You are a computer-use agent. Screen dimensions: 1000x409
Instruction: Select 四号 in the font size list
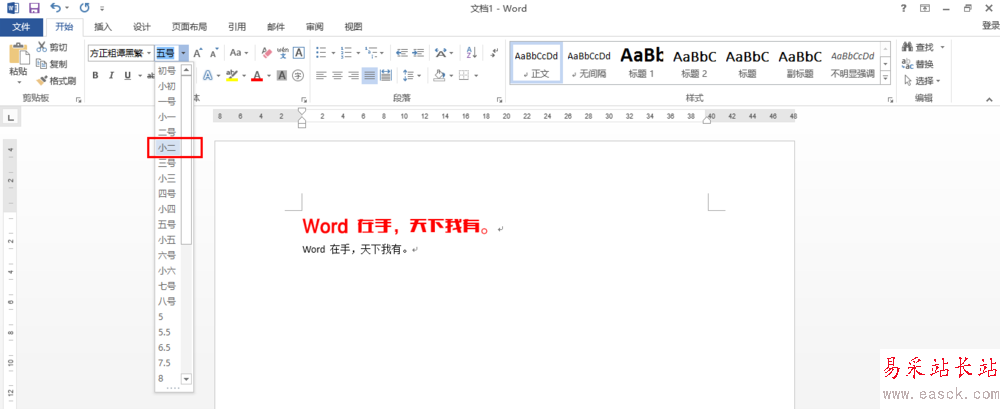[x=168, y=193]
